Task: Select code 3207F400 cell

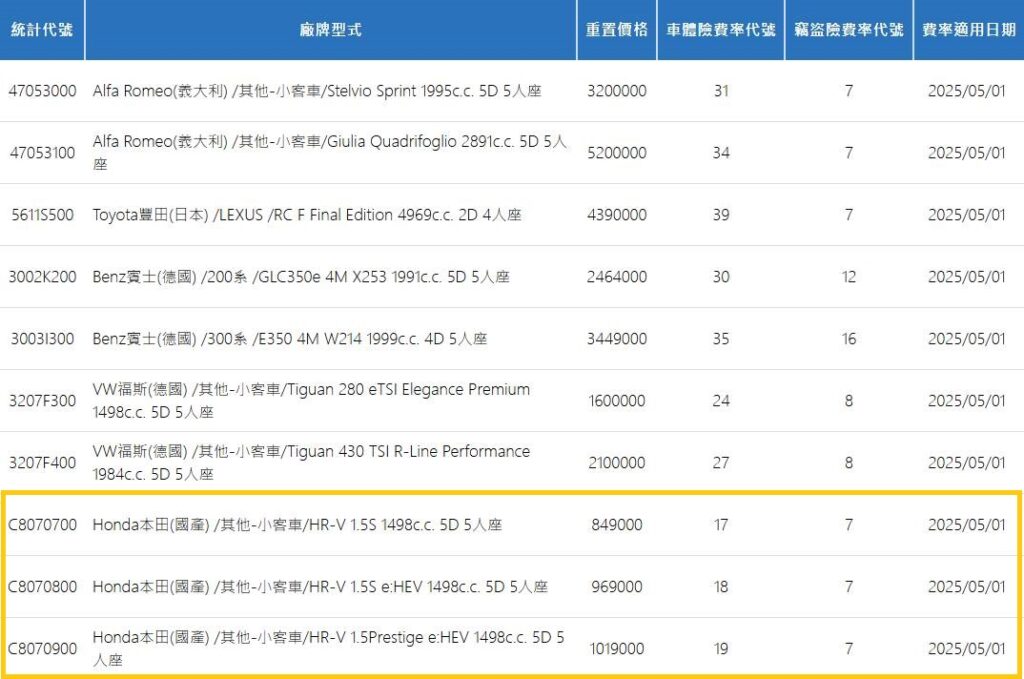Action: [x=42, y=463]
